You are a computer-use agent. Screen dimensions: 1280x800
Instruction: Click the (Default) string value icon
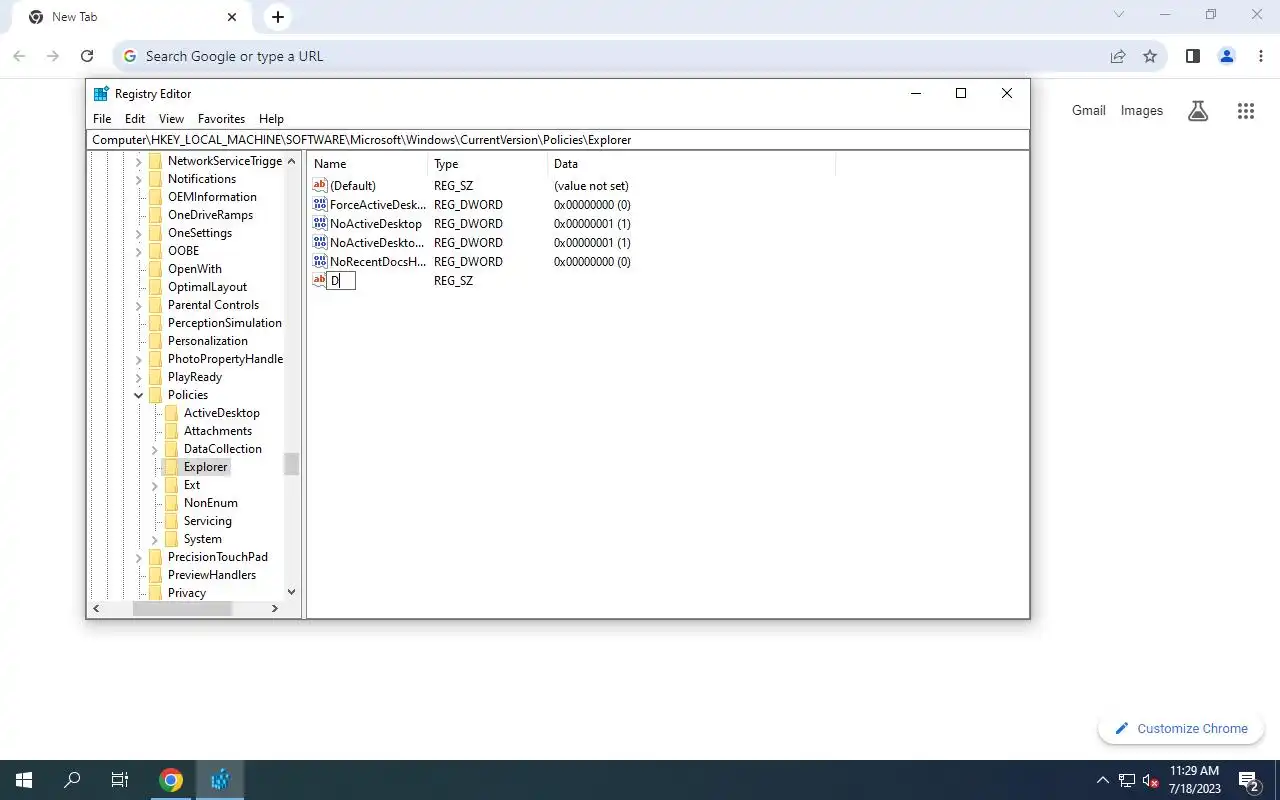pyautogui.click(x=320, y=185)
